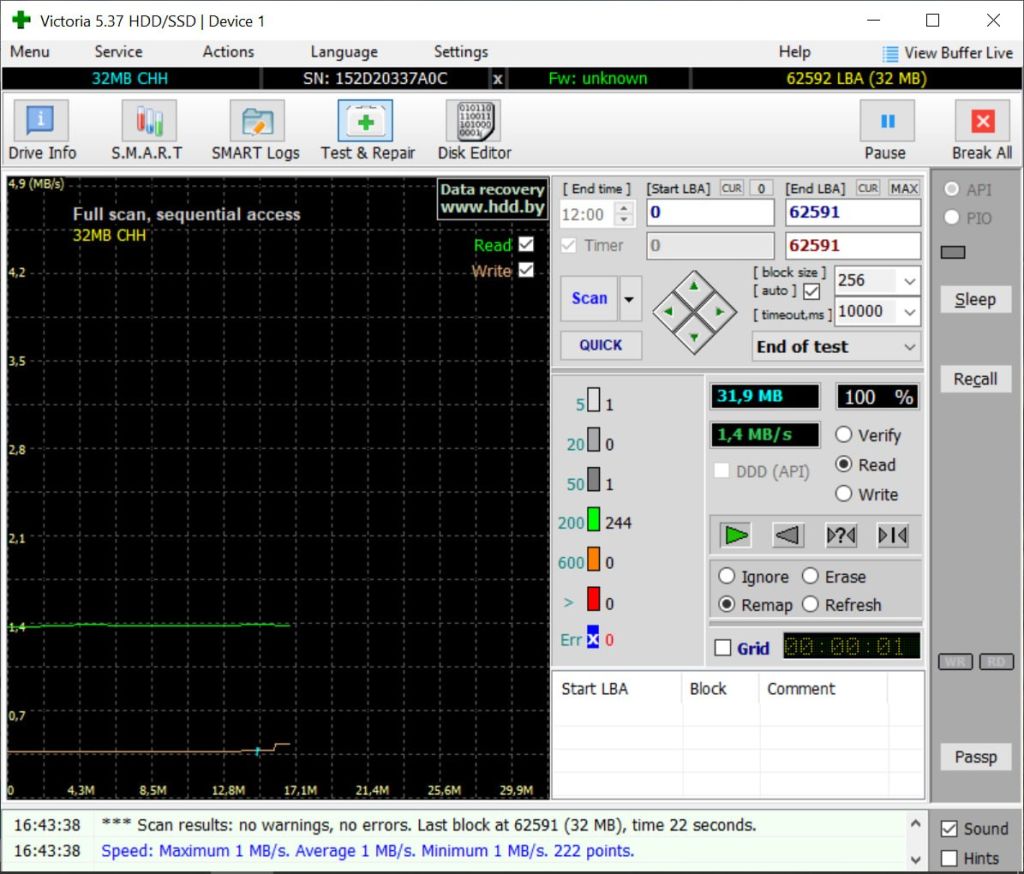The width and height of the screenshot is (1024, 874).
Task: Open the S.M.A.R.T attributes view
Action: 148,130
